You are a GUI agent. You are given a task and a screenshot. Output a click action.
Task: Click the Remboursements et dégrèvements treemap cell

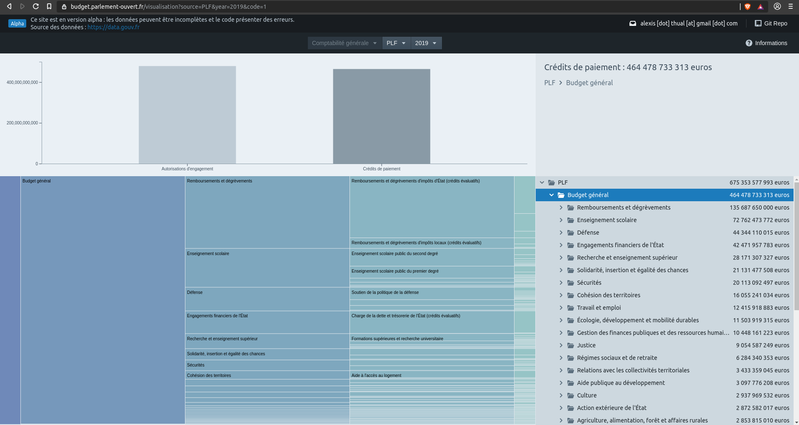(x=266, y=212)
